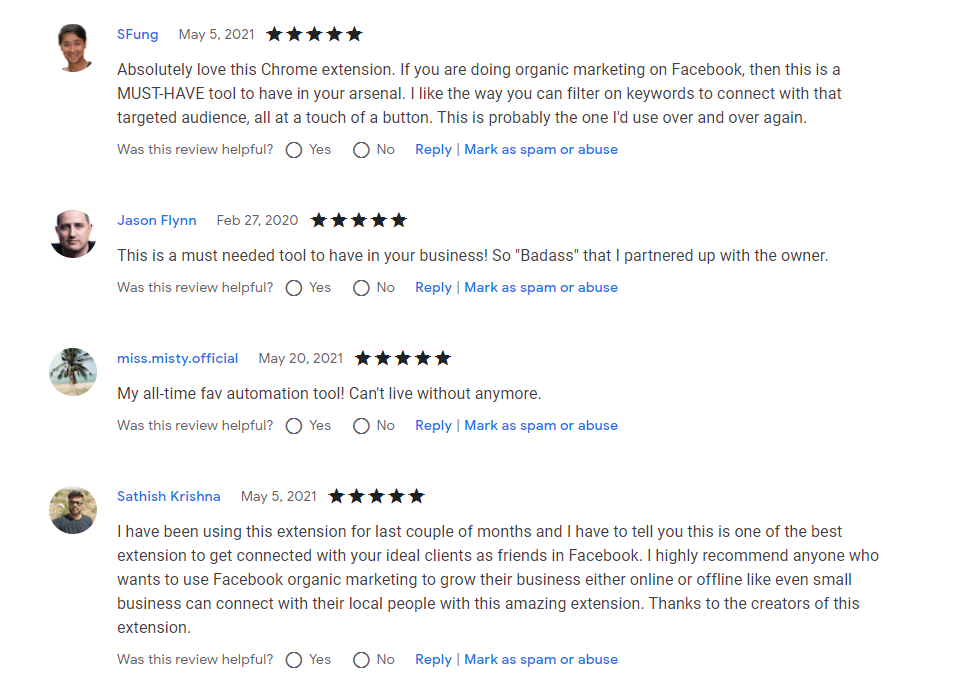Image resolution: width=962 pixels, height=693 pixels.
Task: Click miss.misty.official palm tree avatar
Action: pos(73,372)
